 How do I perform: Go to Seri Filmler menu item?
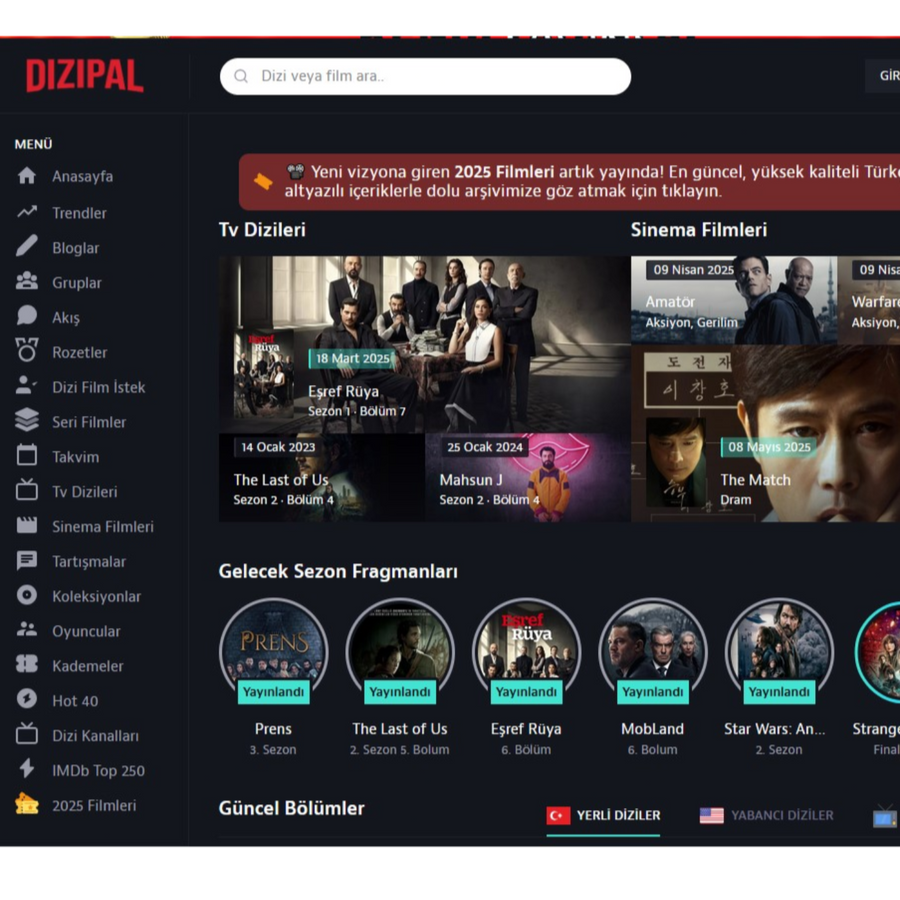[x=89, y=422]
